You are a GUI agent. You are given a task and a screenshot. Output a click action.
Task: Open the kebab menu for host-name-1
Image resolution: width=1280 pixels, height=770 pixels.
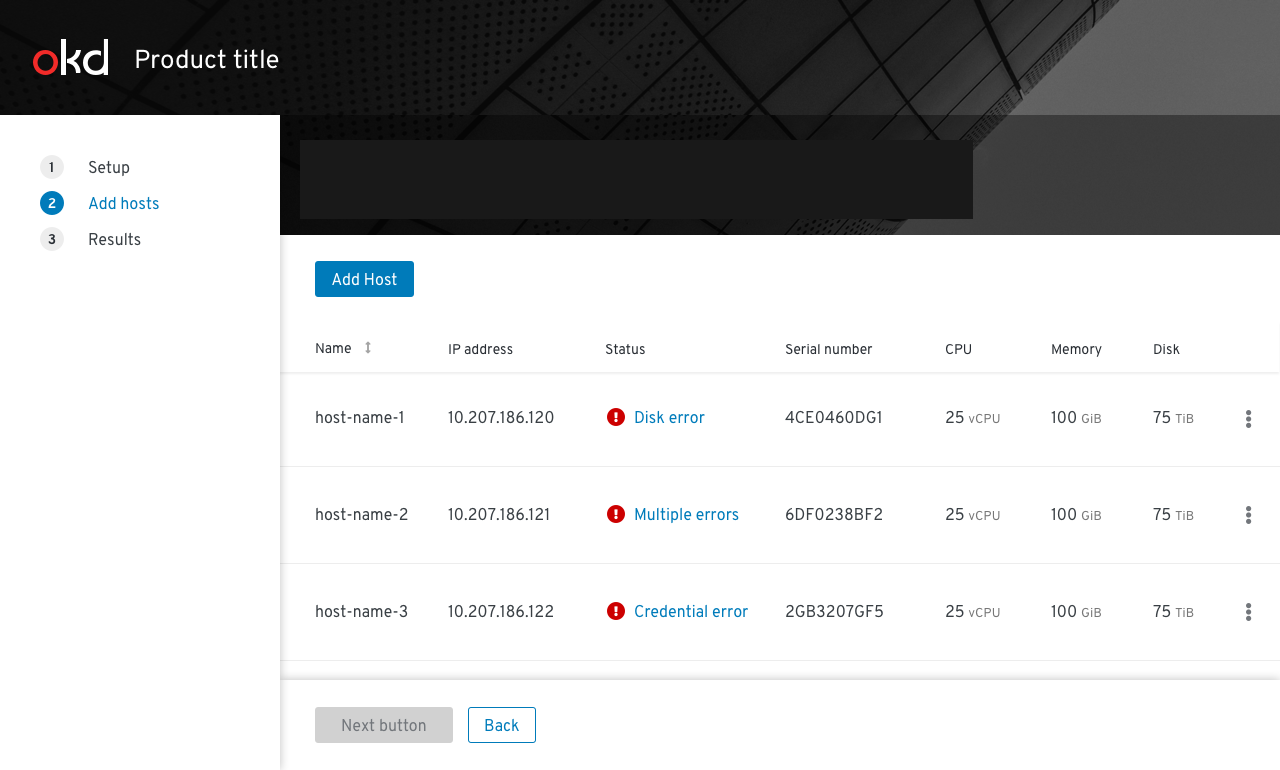1248,419
